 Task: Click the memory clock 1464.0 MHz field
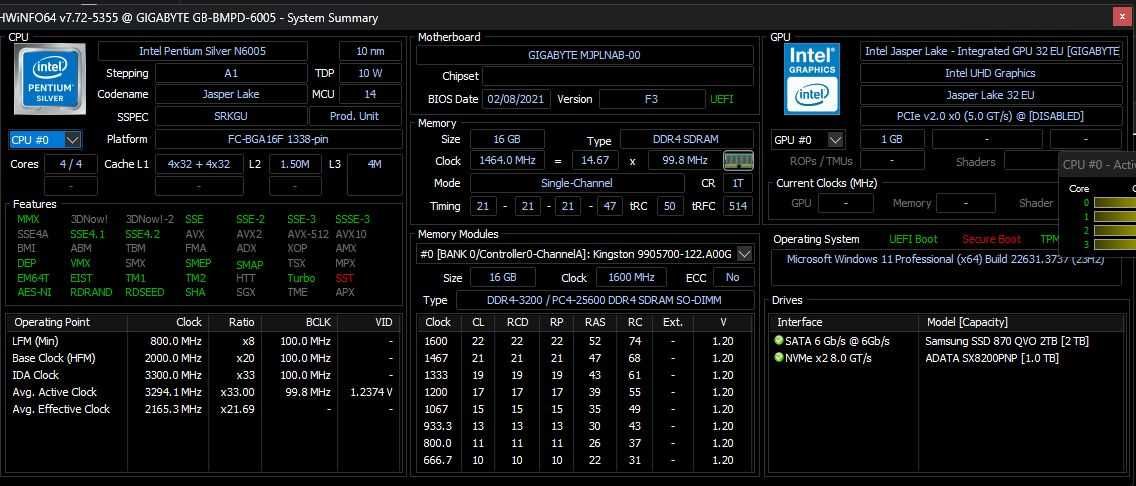506,161
